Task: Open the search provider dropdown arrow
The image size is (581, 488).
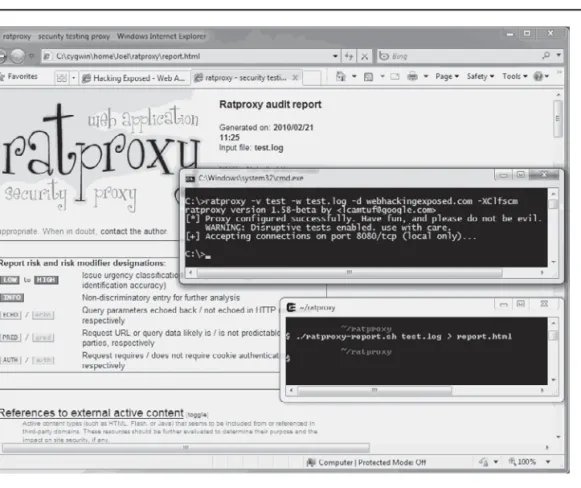Action: [559, 56]
